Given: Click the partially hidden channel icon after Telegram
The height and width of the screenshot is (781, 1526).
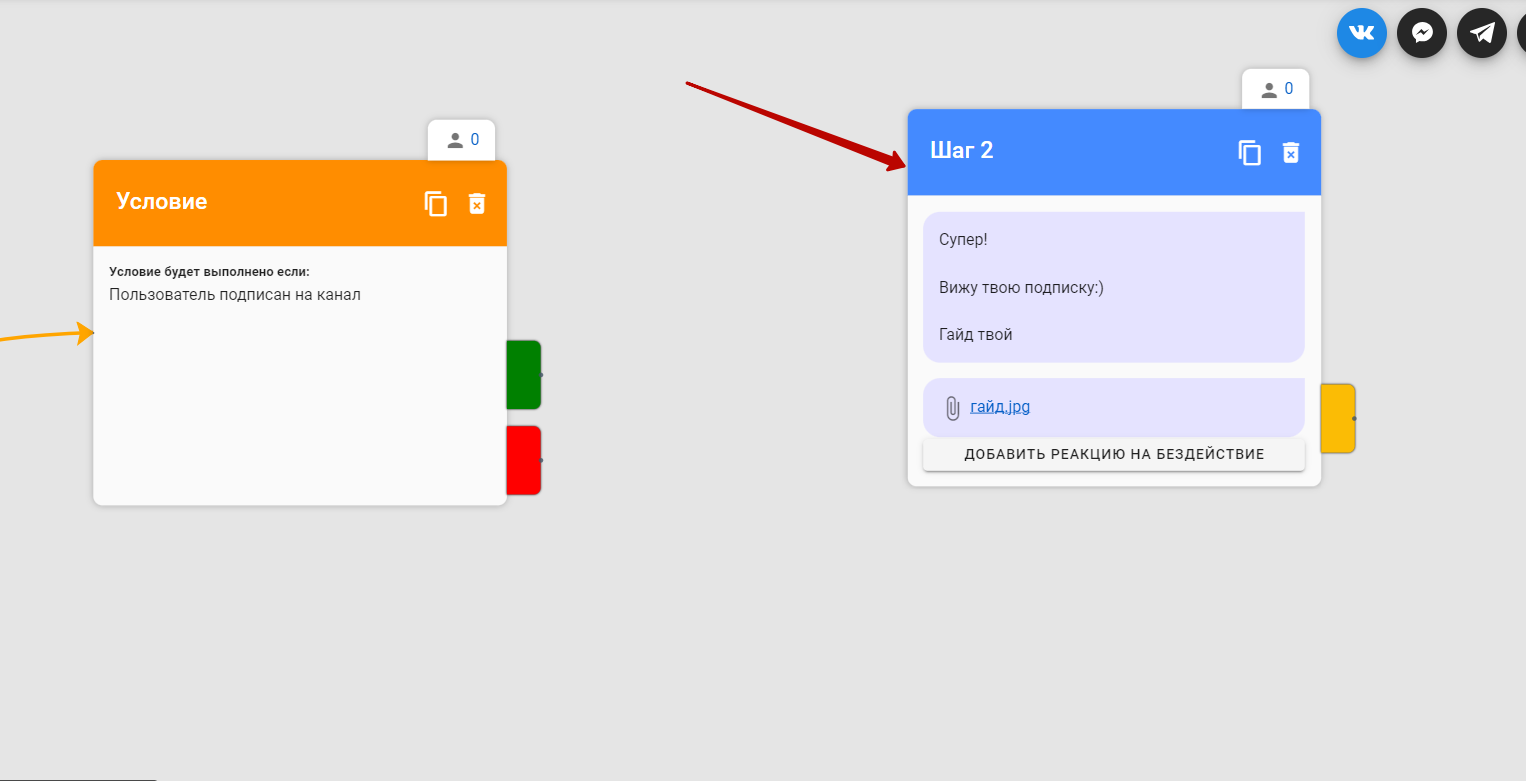Looking at the screenshot, I should 1521,33.
